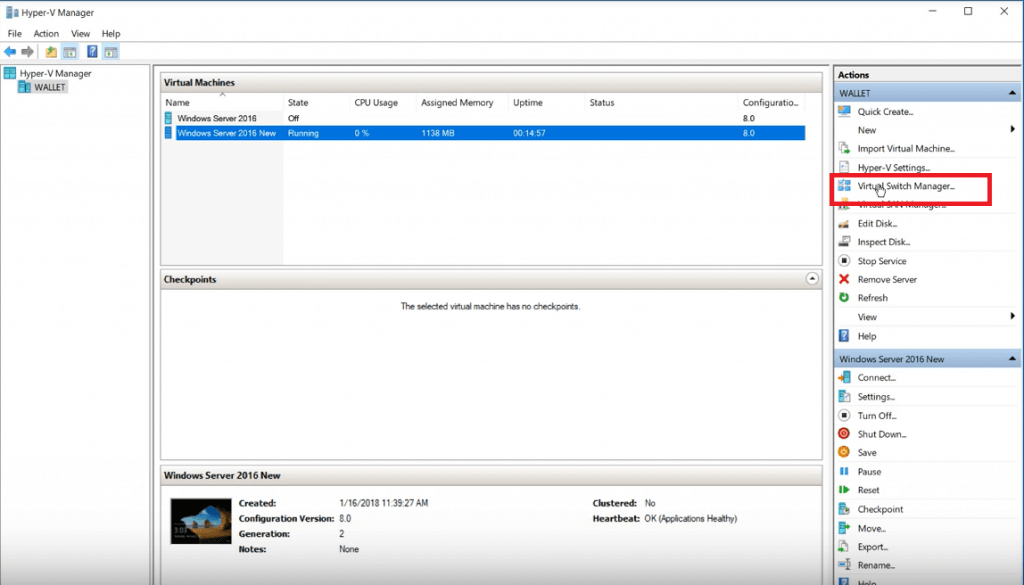Click the Forward arrow toolbar icon
The image size is (1024, 585).
pyautogui.click(x=27, y=52)
